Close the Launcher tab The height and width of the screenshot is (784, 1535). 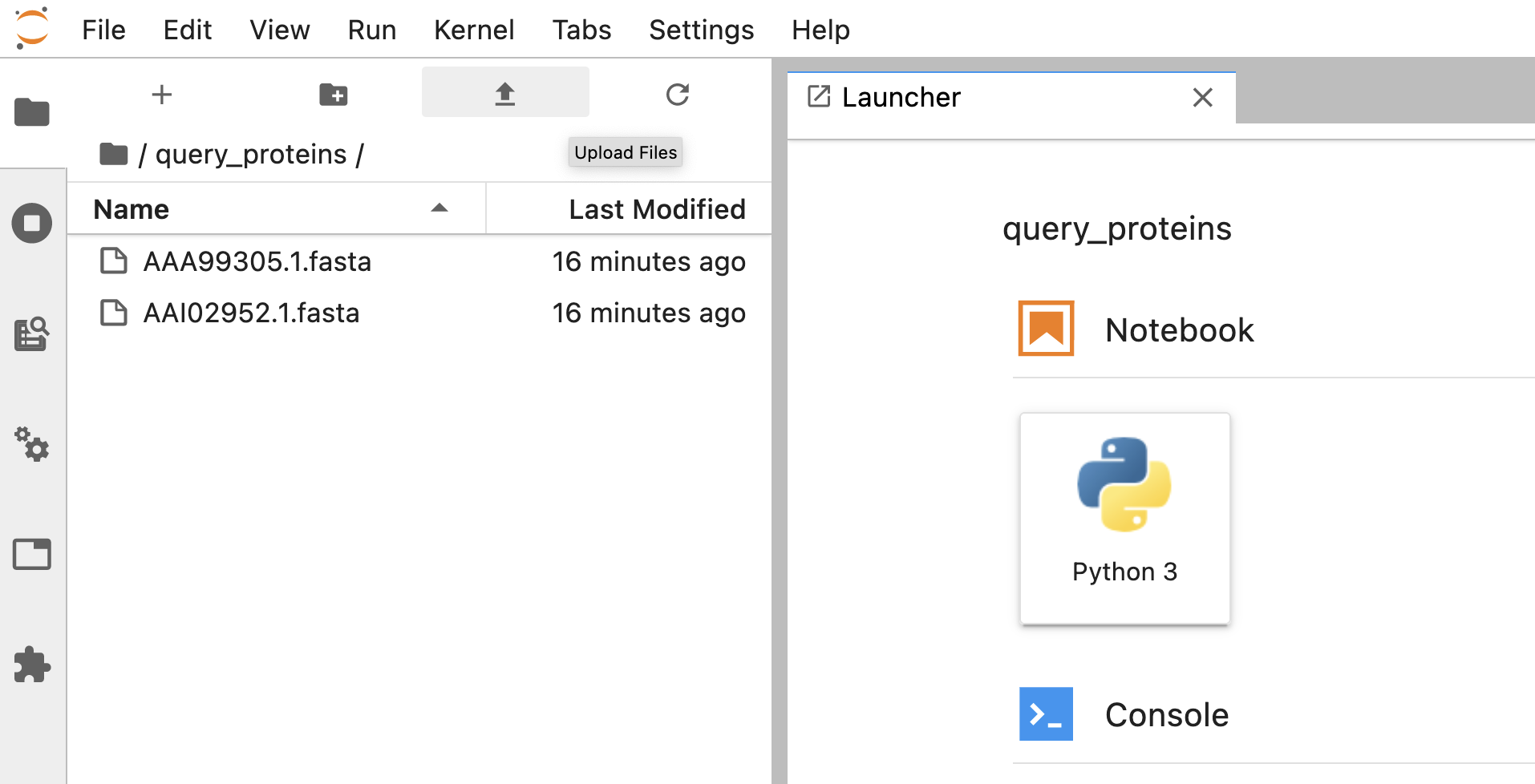pyautogui.click(x=1202, y=98)
